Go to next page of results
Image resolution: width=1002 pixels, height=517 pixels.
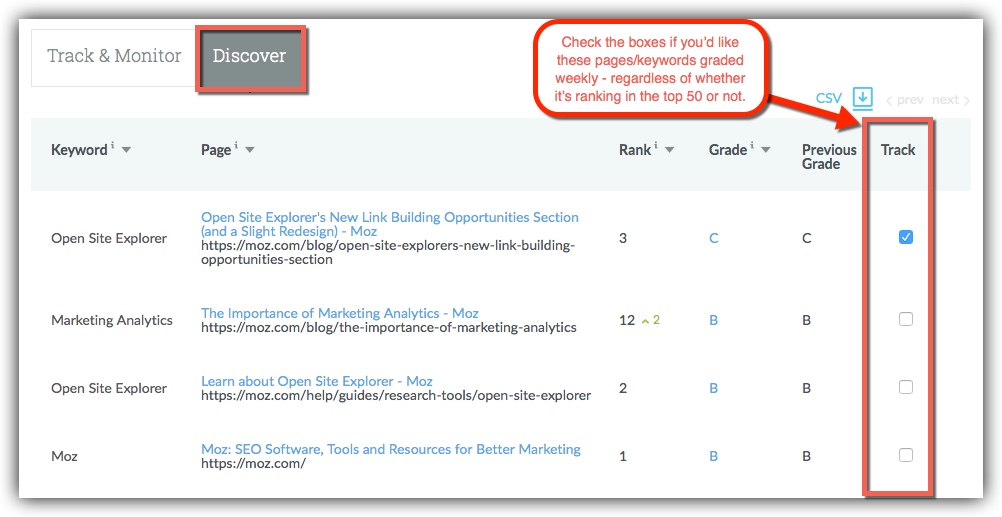[951, 100]
